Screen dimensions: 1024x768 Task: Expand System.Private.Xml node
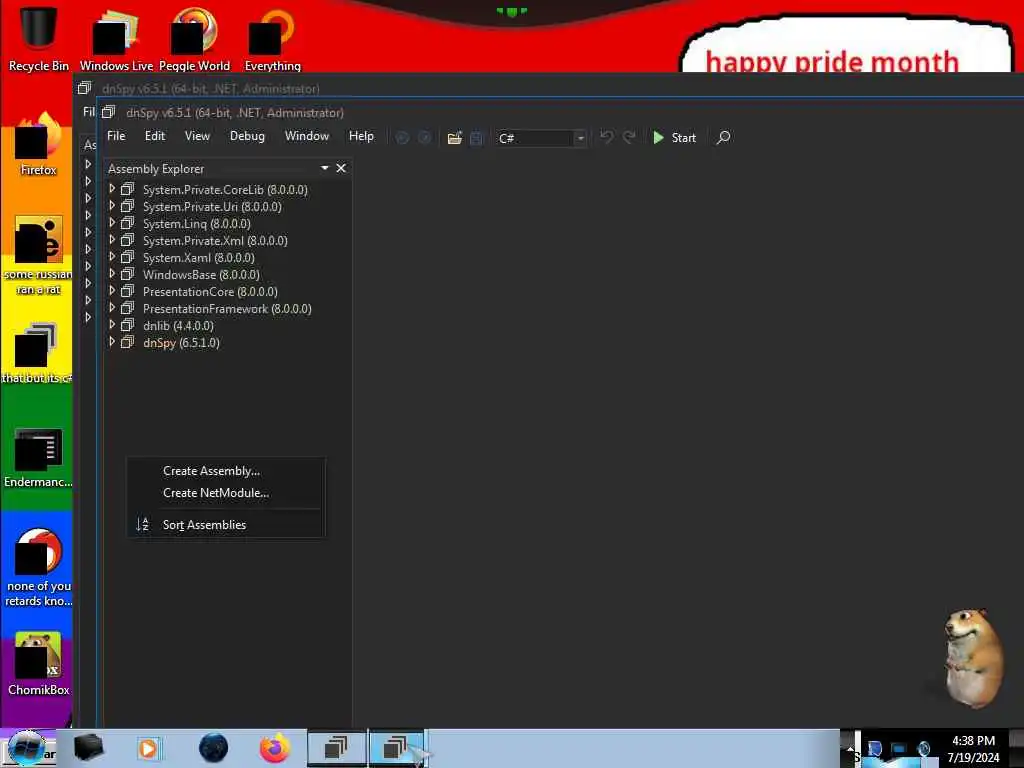click(x=112, y=240)
